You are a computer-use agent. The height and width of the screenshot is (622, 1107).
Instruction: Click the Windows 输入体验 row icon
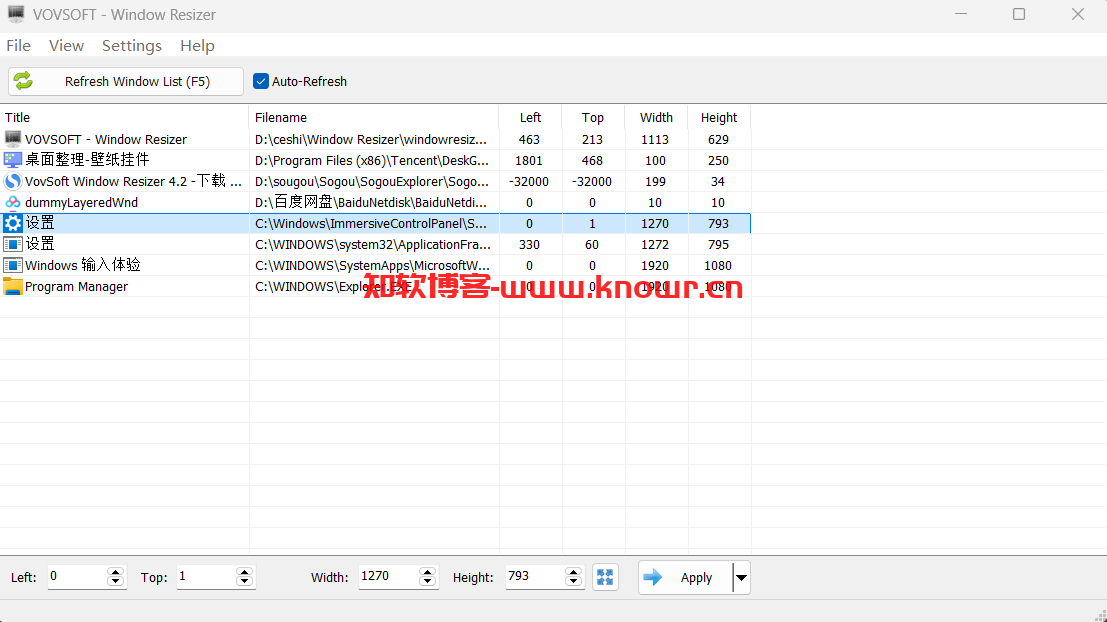pyautogui.click(x=13, y=265)
